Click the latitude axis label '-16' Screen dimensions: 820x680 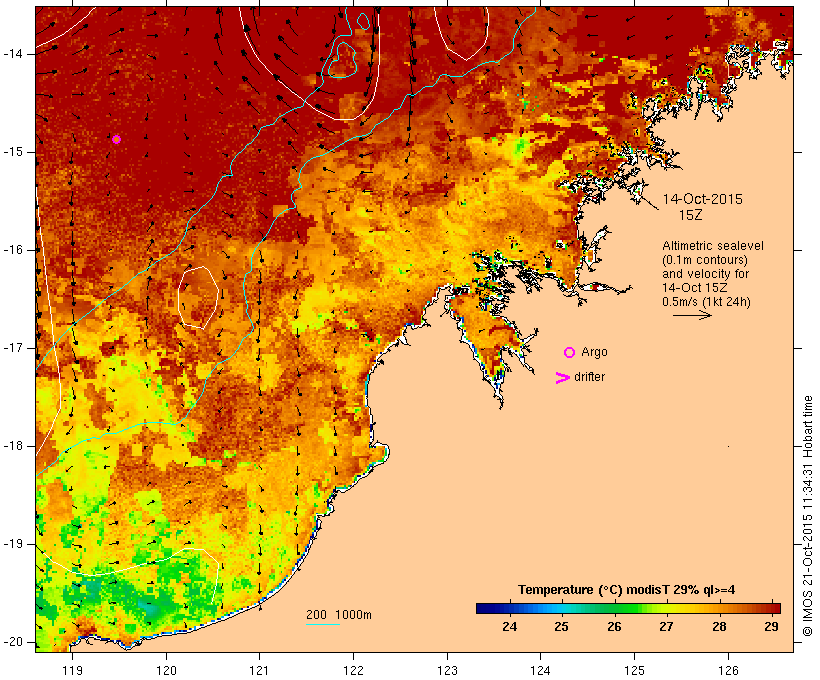pos(13,250)
